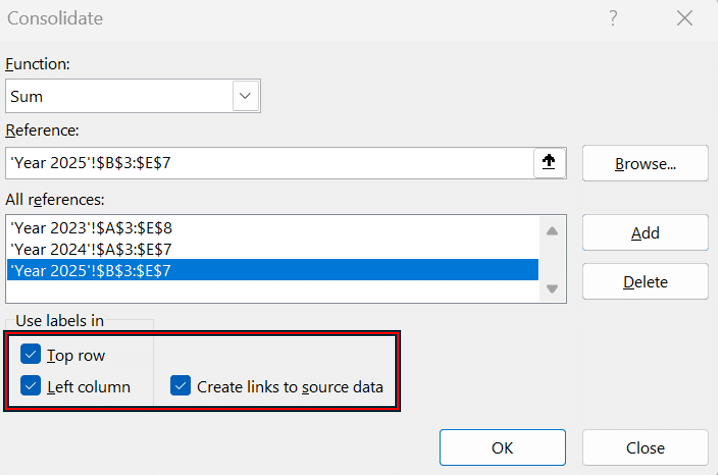This screenshot has height=475, width=718.
Task: Toggle the Left column checkbox
Action: (x=31, y=386)
